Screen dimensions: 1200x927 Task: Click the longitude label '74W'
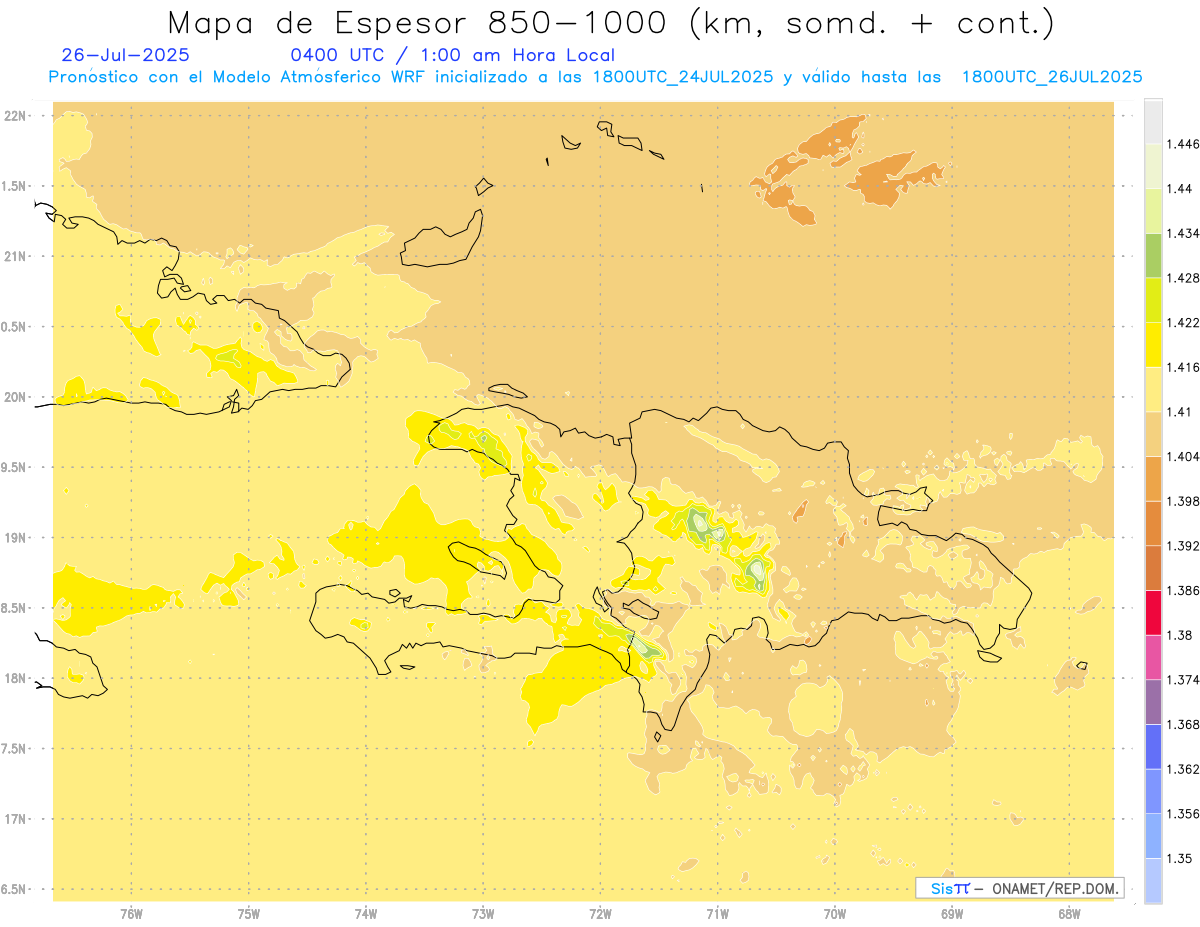(x=366, y=913)
